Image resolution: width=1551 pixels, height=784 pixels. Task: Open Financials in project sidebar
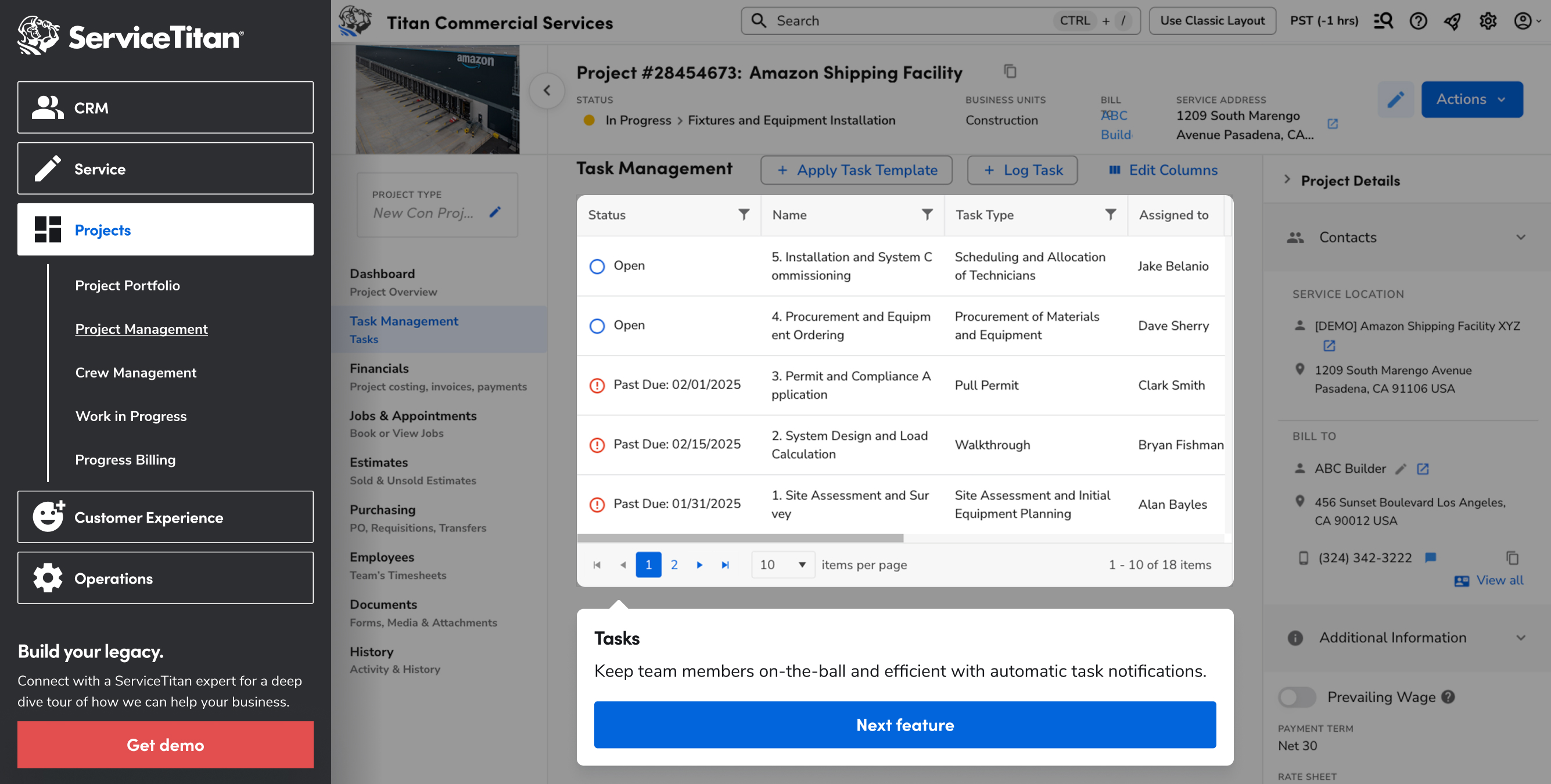click(x=379, y=368)
